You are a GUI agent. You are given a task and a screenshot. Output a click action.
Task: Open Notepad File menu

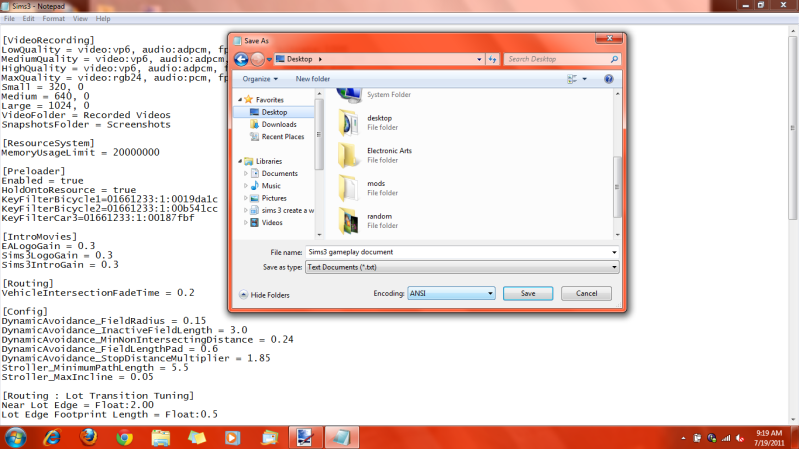(9, 19)
